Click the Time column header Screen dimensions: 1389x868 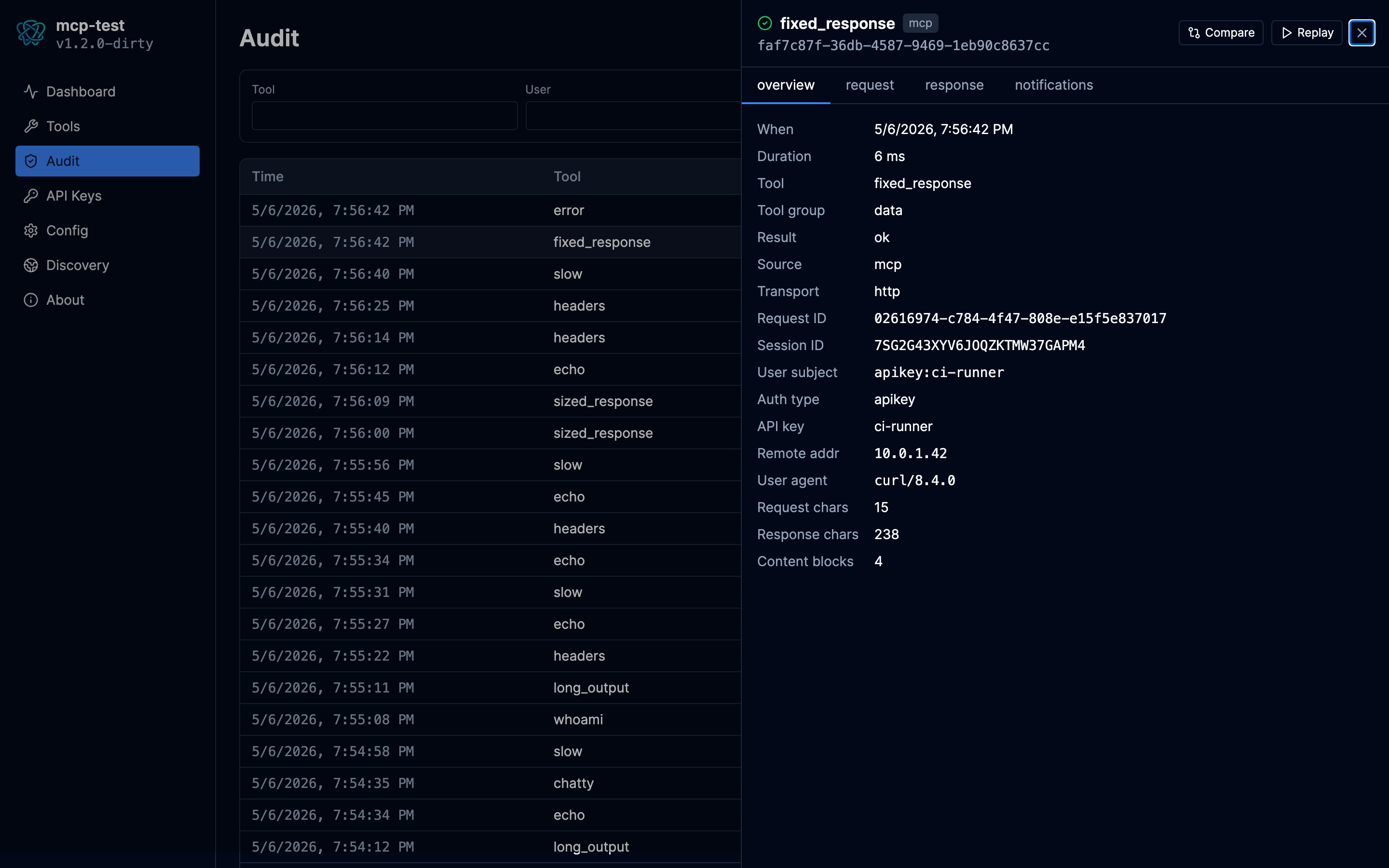(268, 177)
